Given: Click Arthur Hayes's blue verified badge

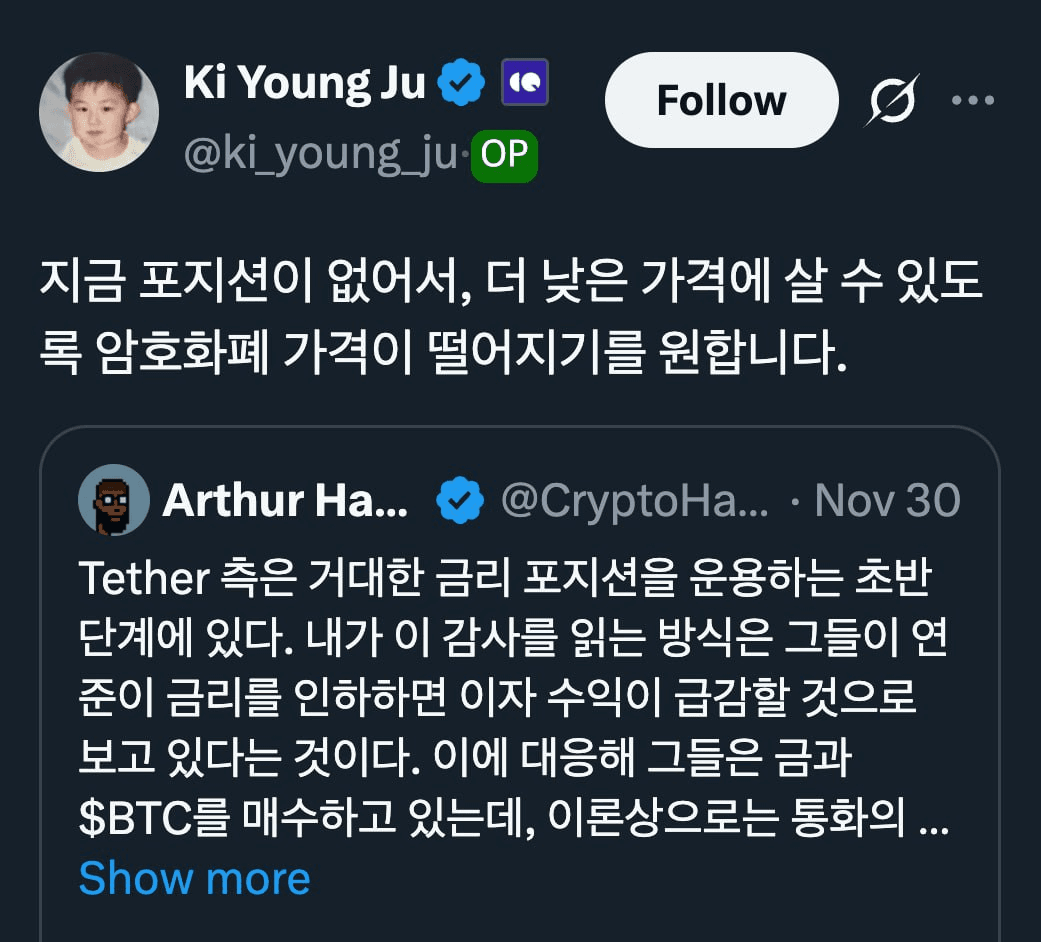Looking at the screenshot, I should [460, 500].
